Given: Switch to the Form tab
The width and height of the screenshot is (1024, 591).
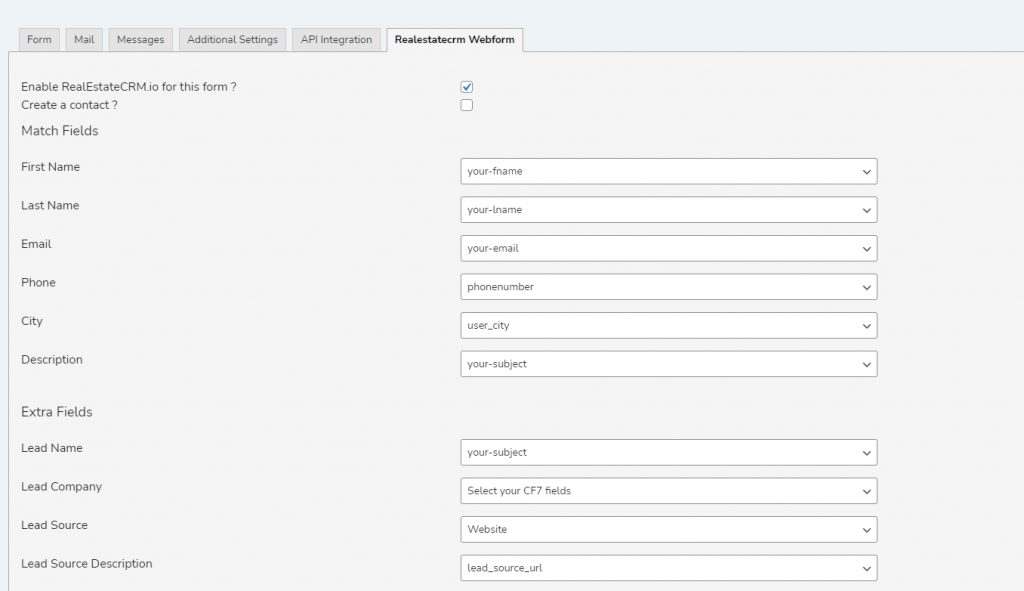Looking at the screenshot, I should [39, 40].
